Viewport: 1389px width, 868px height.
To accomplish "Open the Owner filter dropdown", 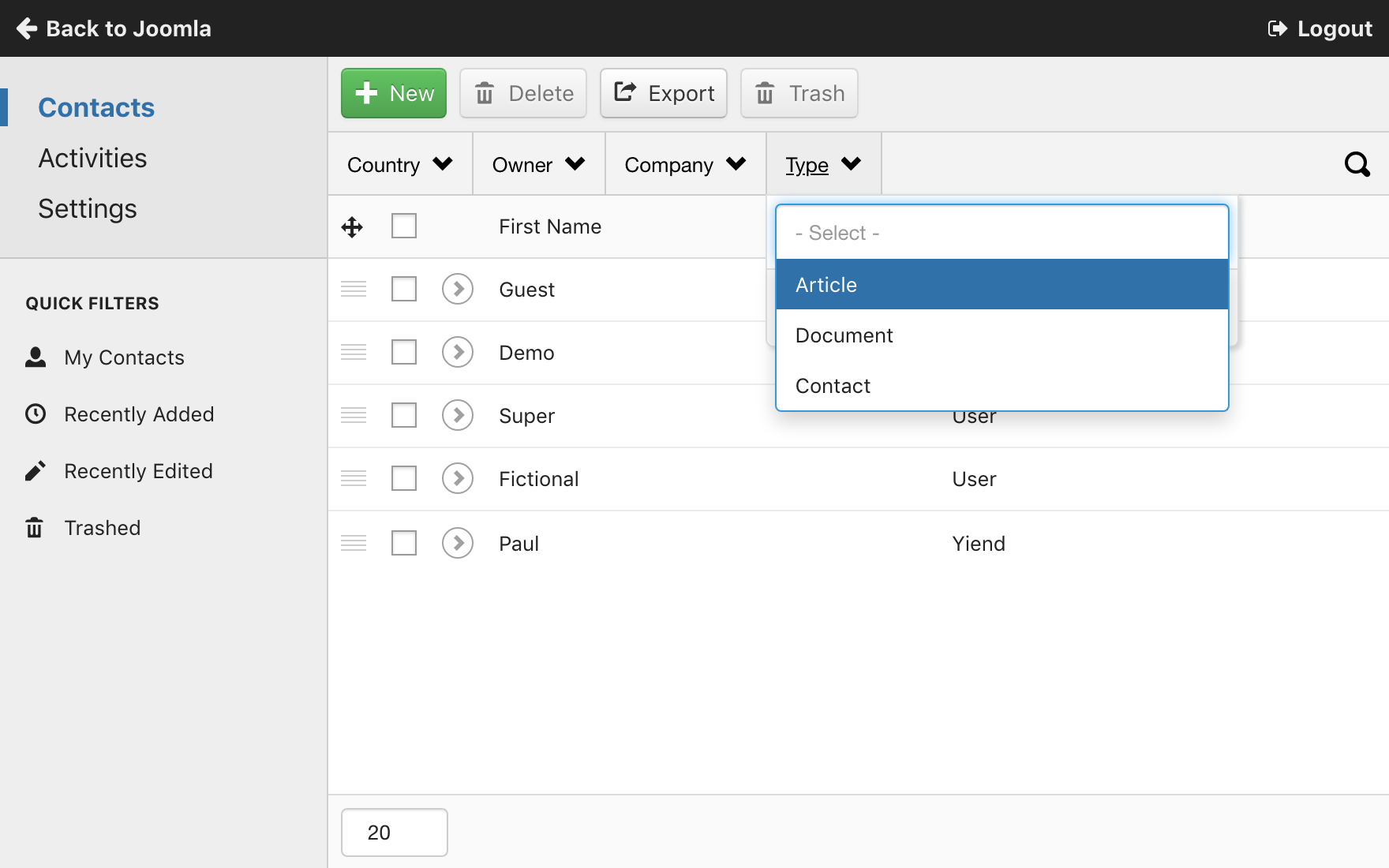I will [538, 164].
